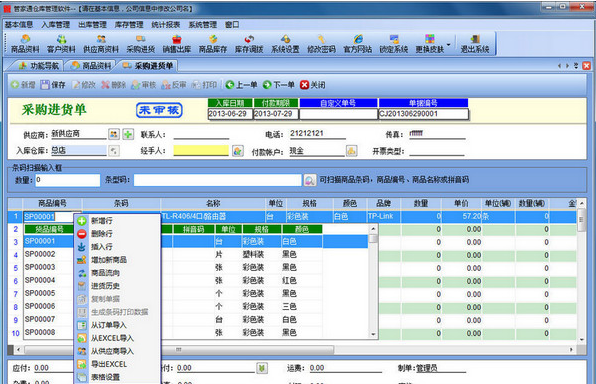596x384 pixels.
Task: Click 退出系统 toolbar icon
Action: (475, 44)
